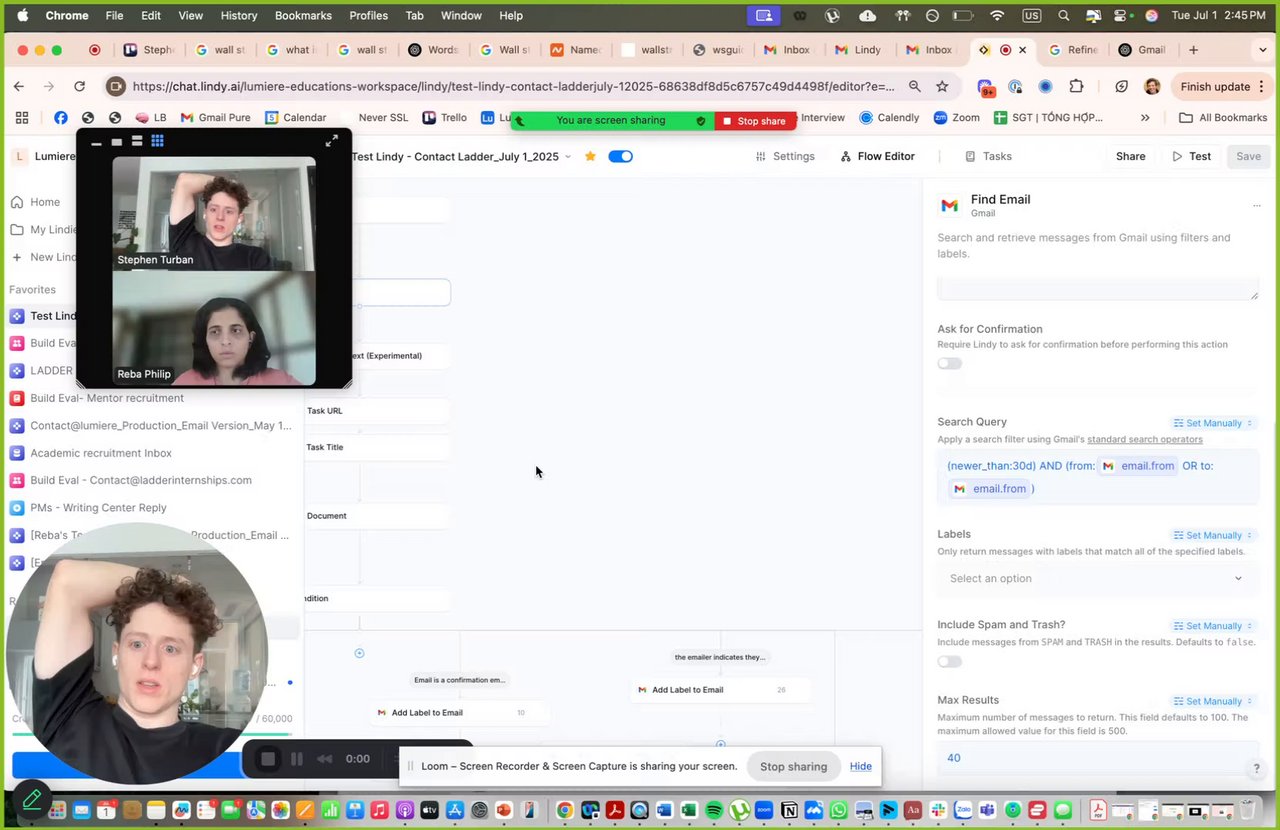Open the Find Email panel three-dot menu
1280x830 pixels.
click(1257, 205)
